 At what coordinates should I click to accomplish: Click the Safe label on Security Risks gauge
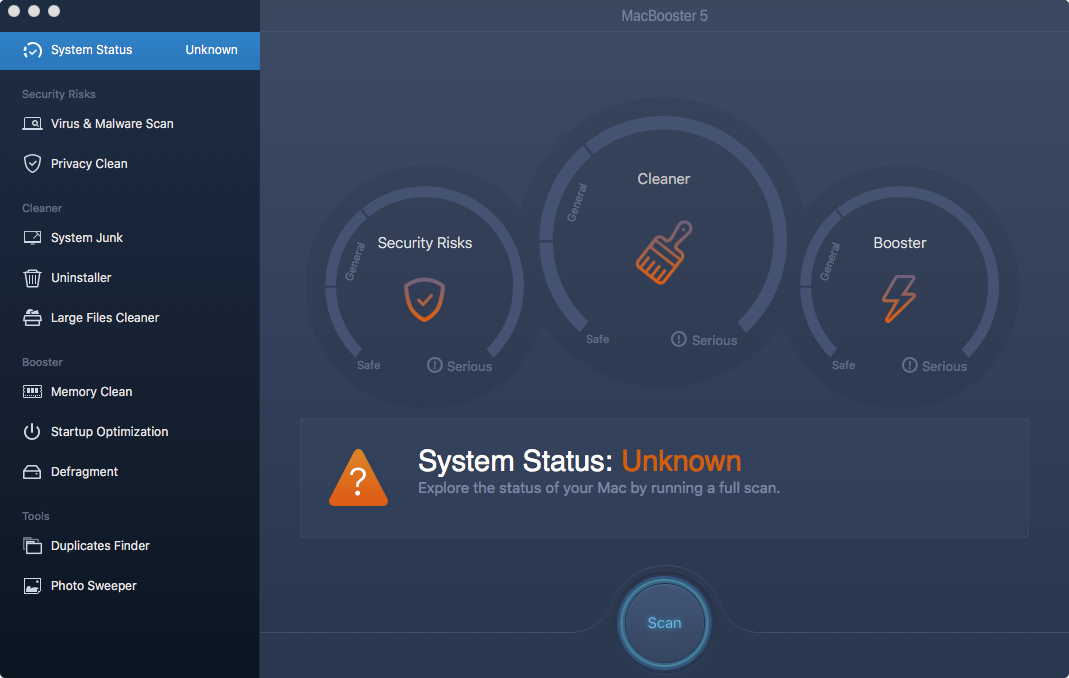pyautogui.click(x=368, y=365)
